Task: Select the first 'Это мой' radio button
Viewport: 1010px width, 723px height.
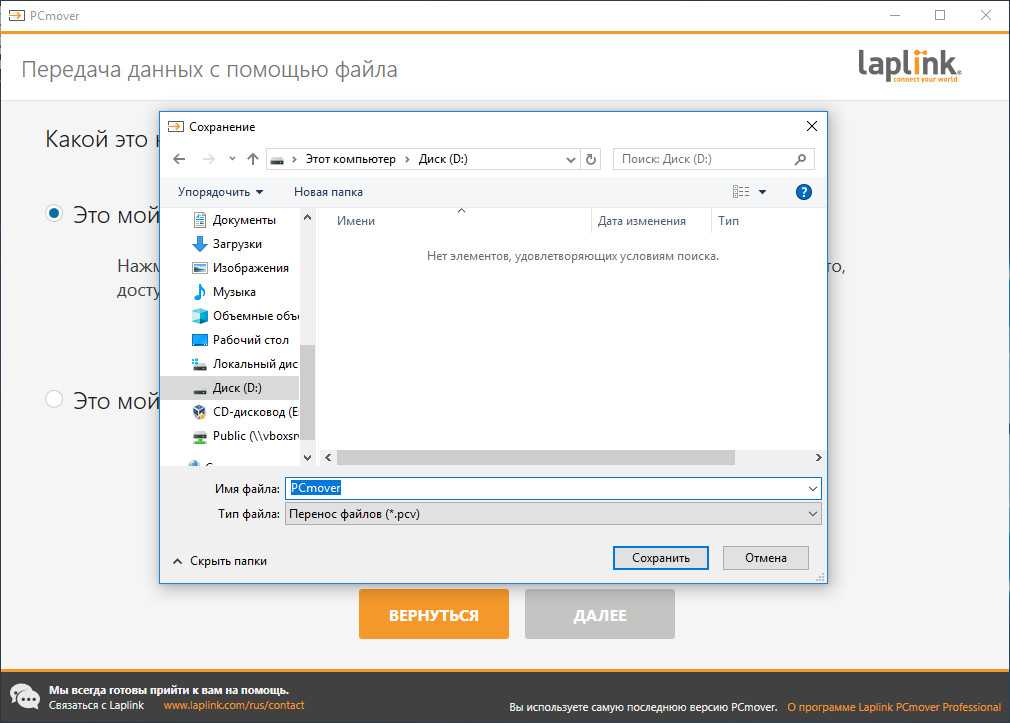Action: (55, 214)
